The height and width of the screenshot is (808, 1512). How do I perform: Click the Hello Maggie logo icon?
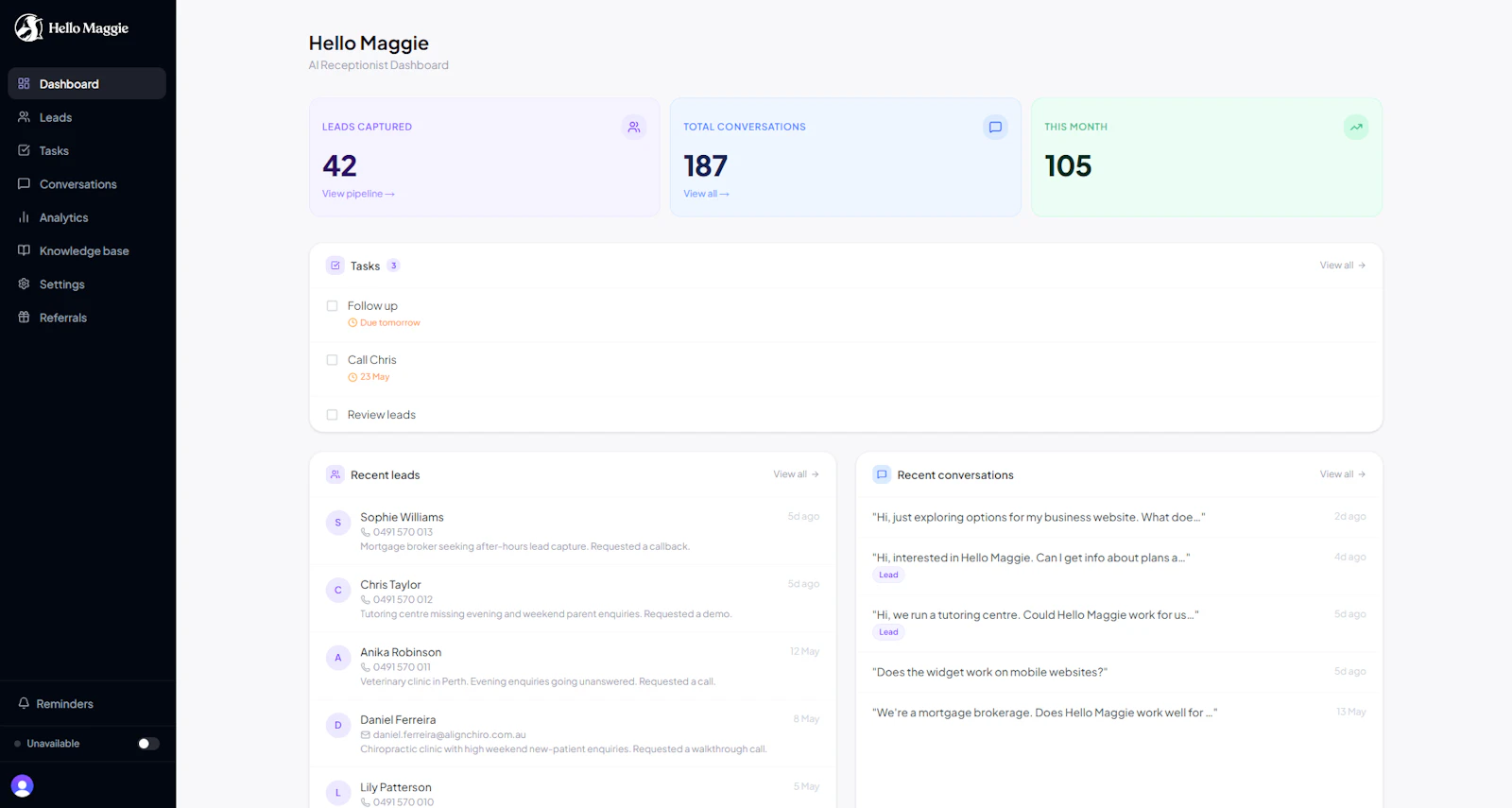point(28,27)
